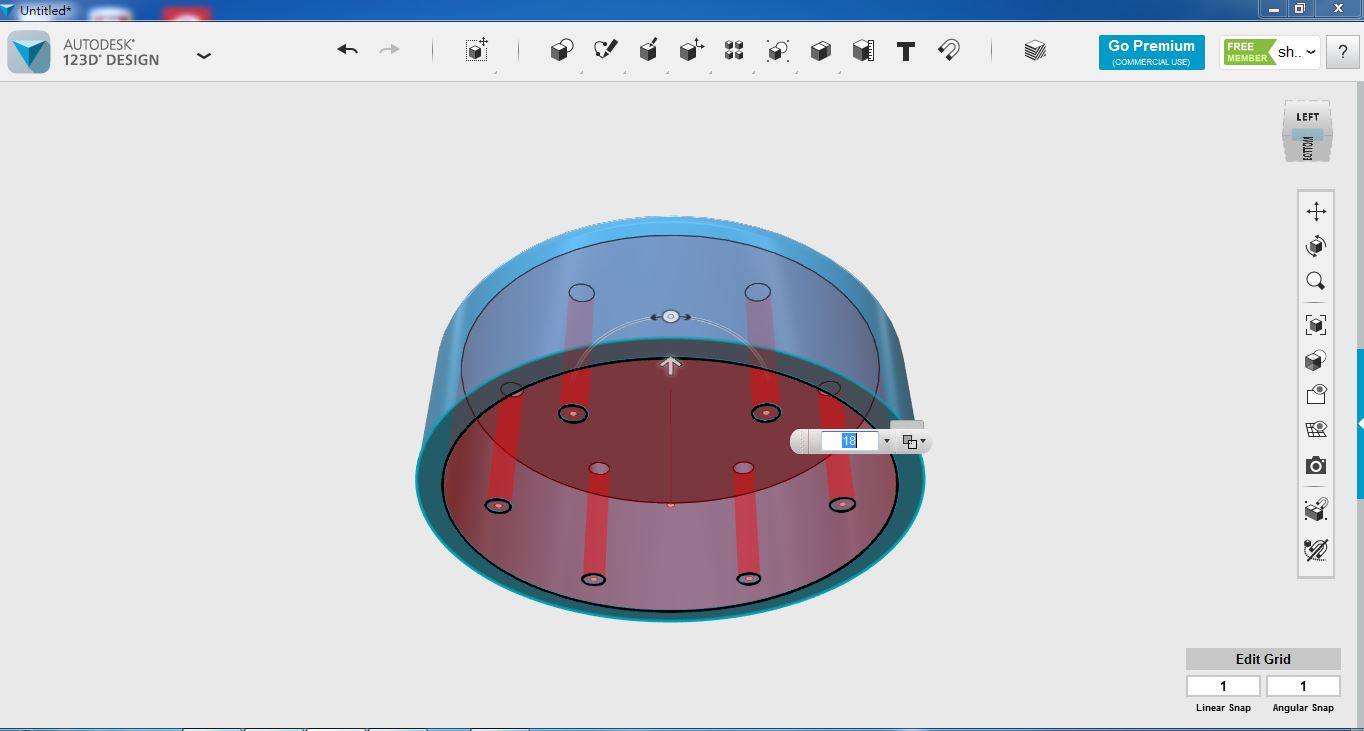The height and width of the screenshot is (731, 1364).
Task: Open the Primitives menu
Action: click(x=562, y=50)
